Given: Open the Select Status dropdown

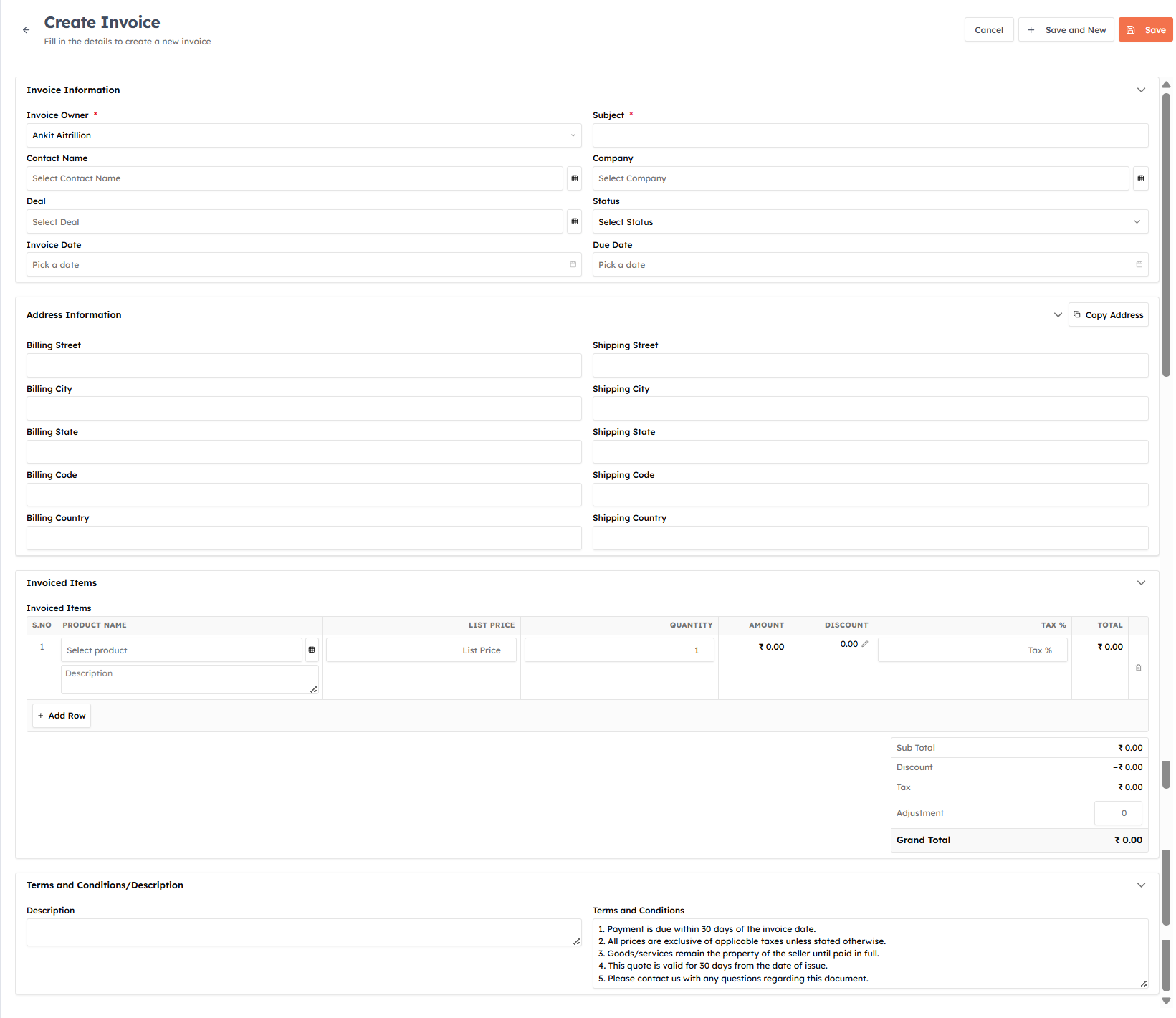Looking at the screenshot, I should [870, 221].
